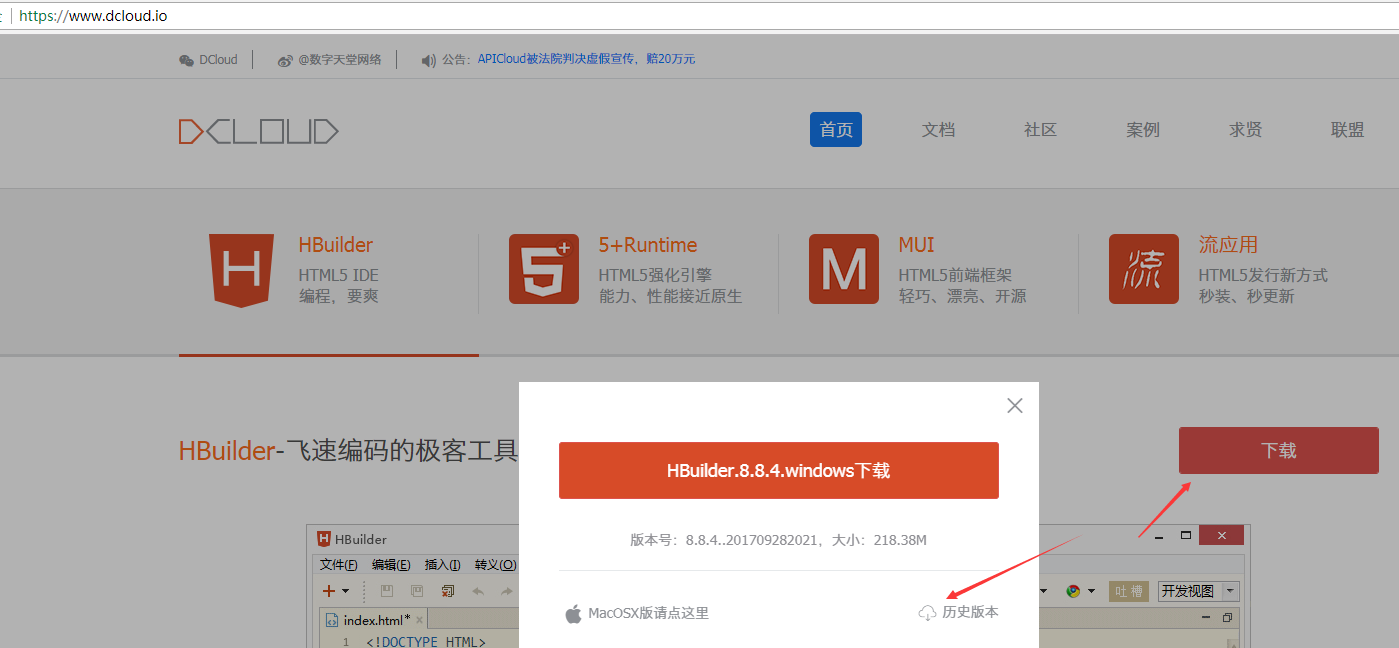Viewport: 1399px width, 648px height.
Task: Click the MUI M square icon
Action: [x=843, y=269]
